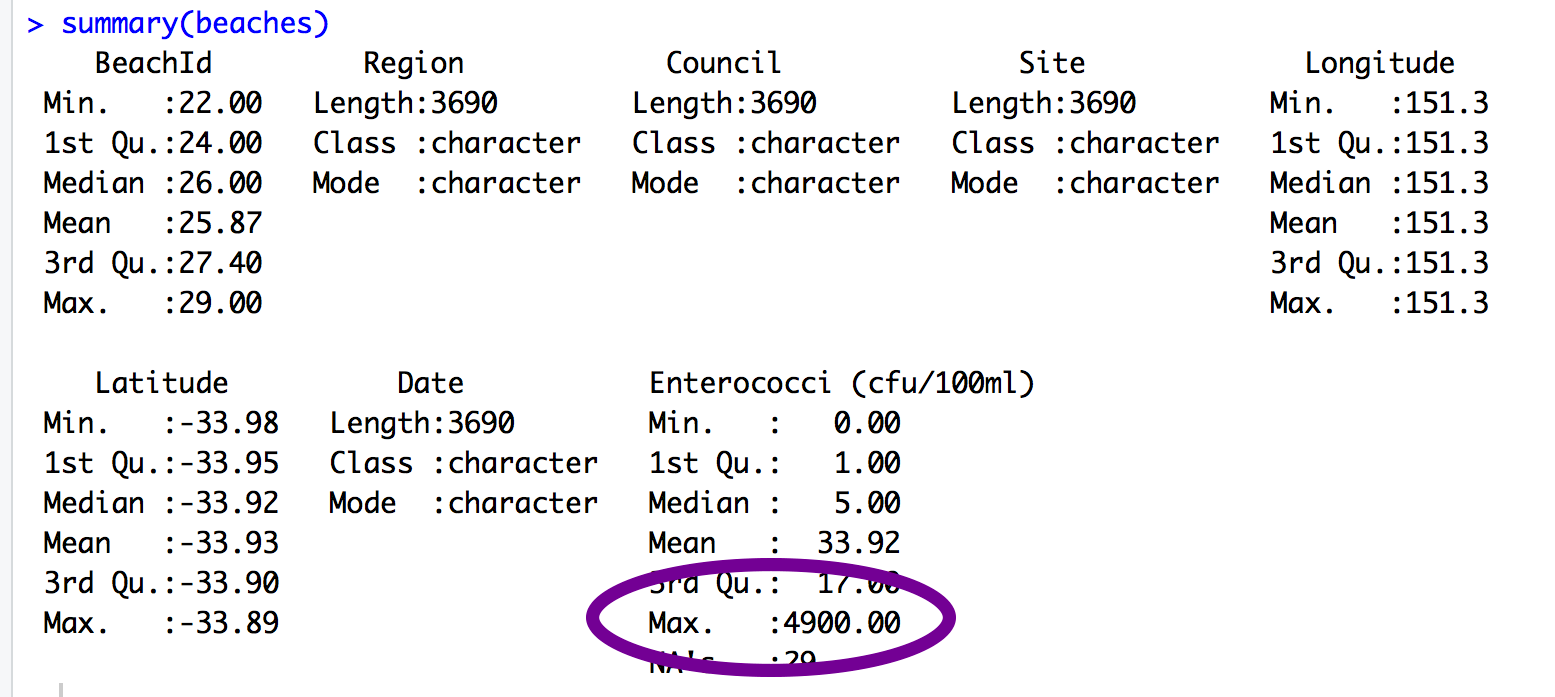The height and width of the screenshot is (697, 1555).
Task: Click the summary(beaches) command line
Action: [x=178, y=24]
